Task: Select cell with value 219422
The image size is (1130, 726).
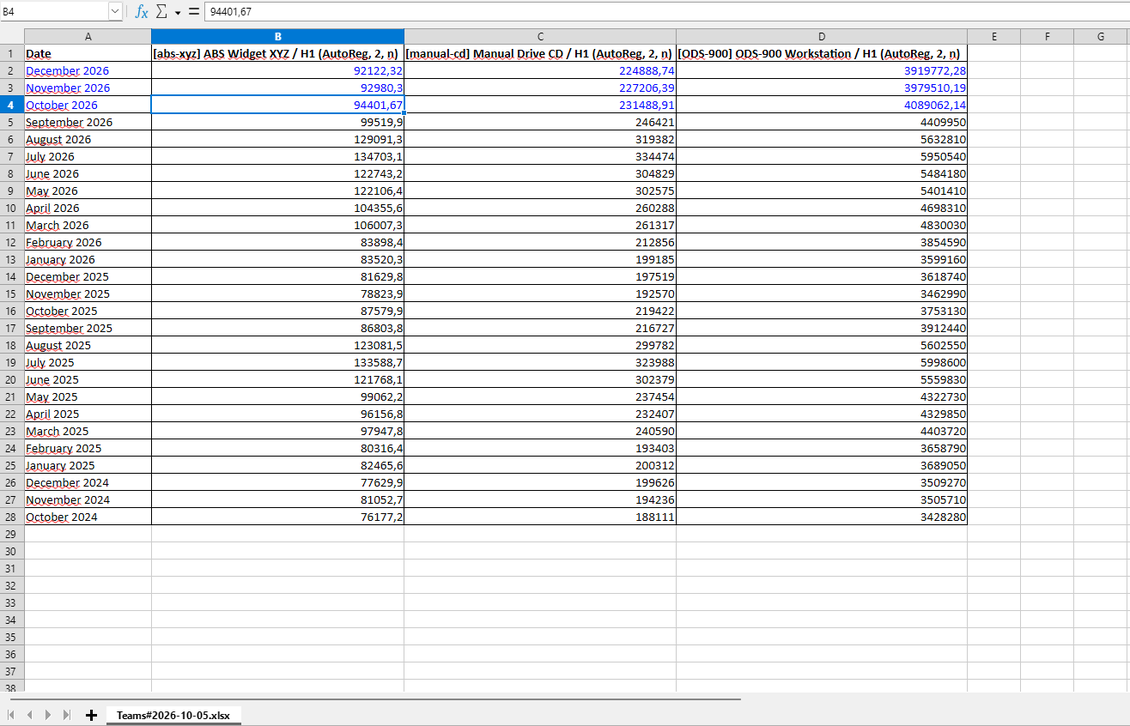Action: [540, 311]
